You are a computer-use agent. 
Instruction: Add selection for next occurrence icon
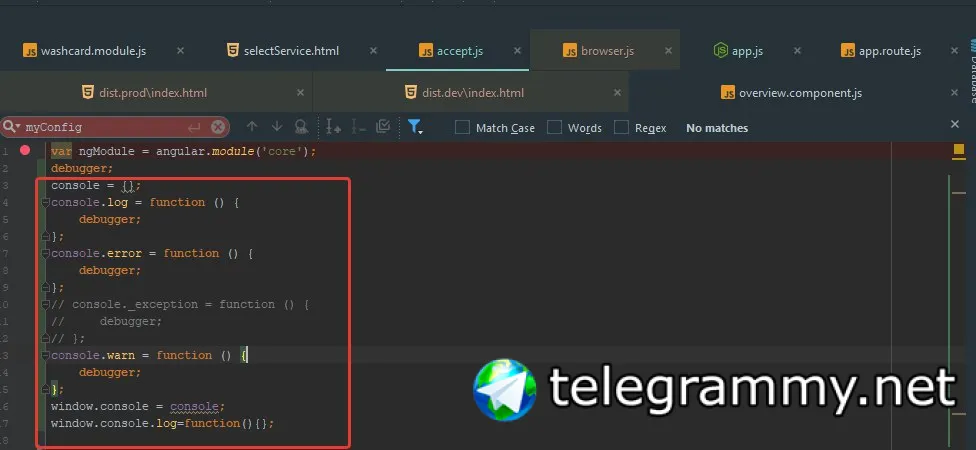coord(334,127)
